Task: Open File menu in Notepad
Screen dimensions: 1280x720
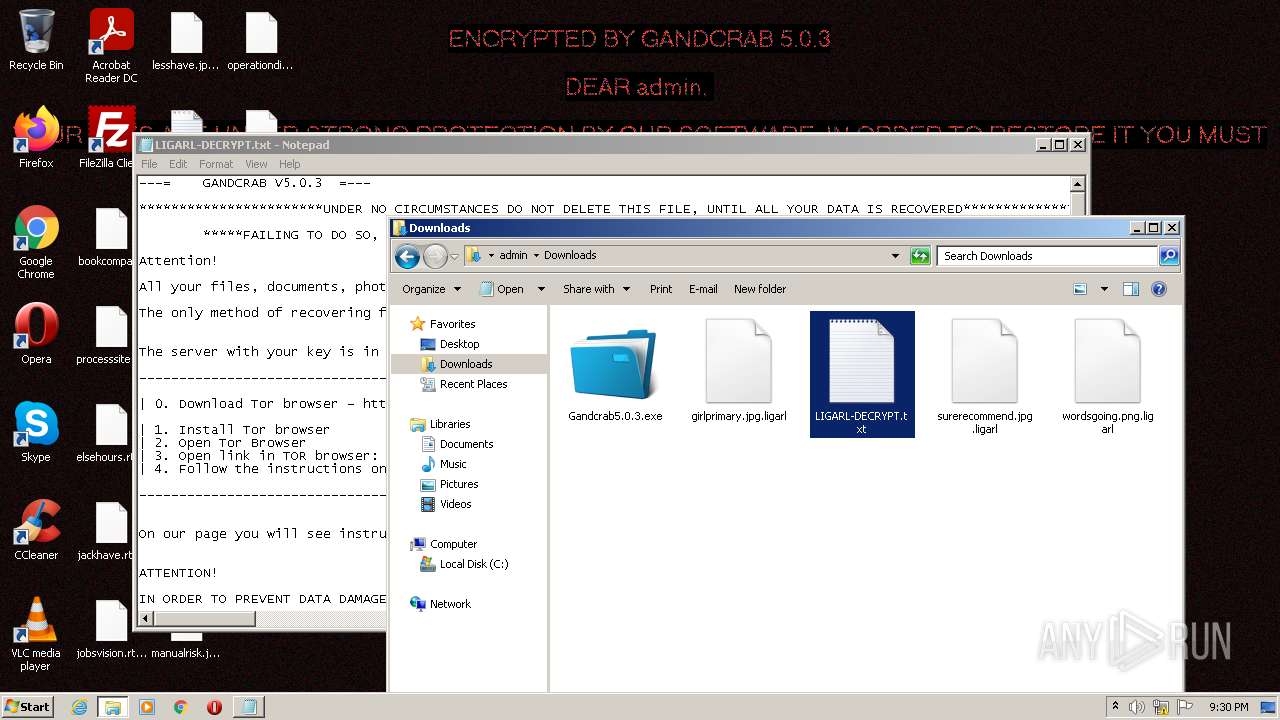Action: [x=149, y=164]
